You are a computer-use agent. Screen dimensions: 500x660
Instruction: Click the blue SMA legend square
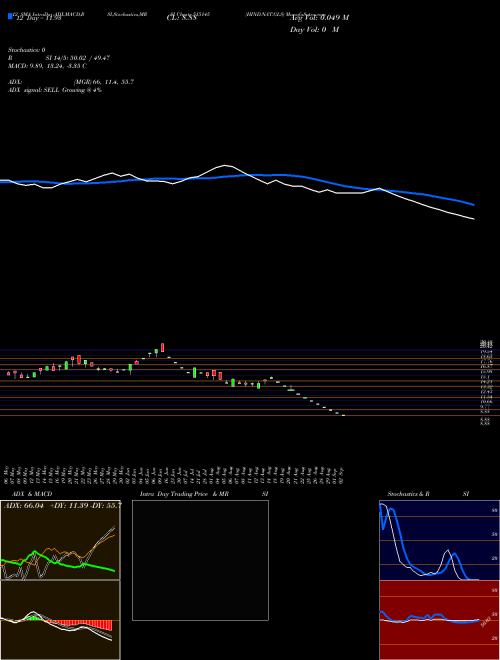point(10,16)
